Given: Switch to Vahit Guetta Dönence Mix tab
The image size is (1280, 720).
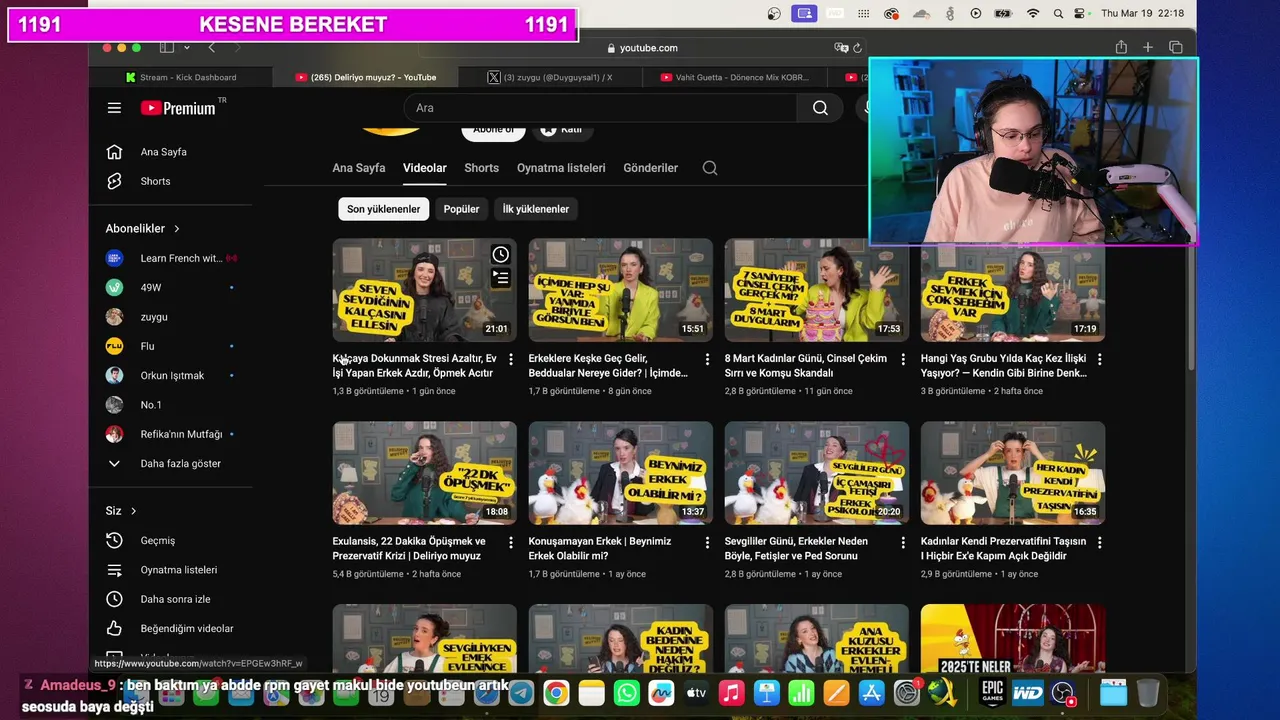Looking at the screenshot, I should [735, 77].
